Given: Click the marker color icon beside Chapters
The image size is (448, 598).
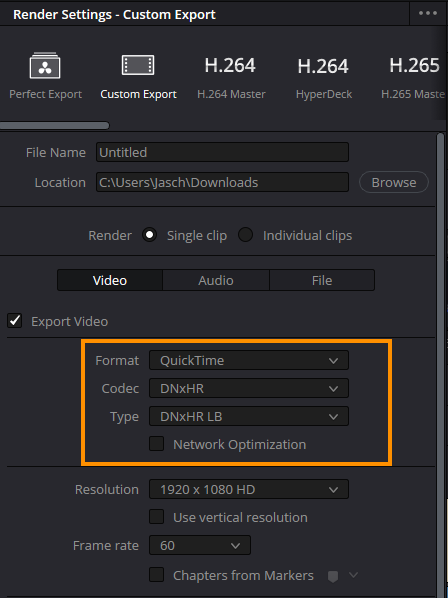Looking at the screenshot, I should point(333,576).
